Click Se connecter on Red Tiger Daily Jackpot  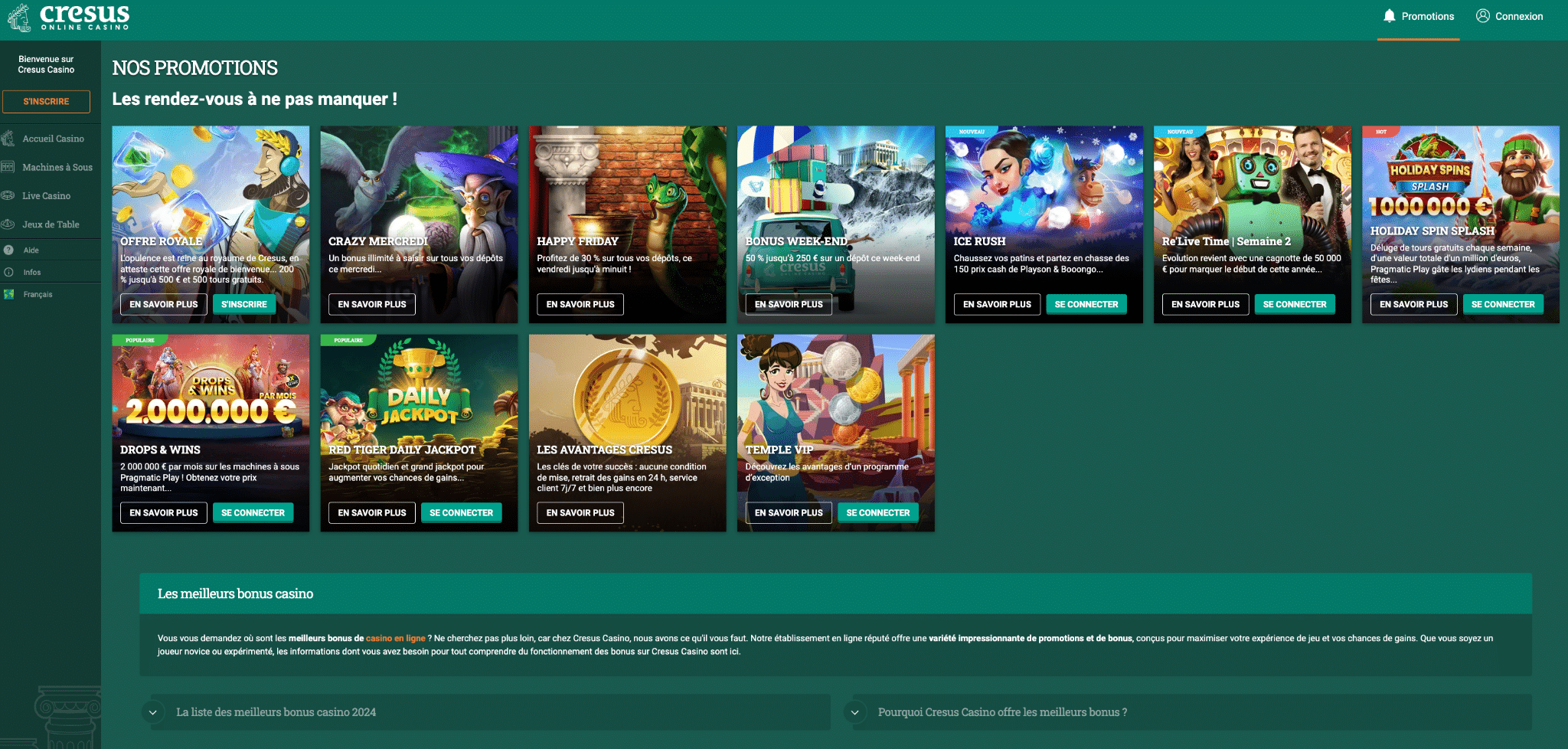coord(461,512)
